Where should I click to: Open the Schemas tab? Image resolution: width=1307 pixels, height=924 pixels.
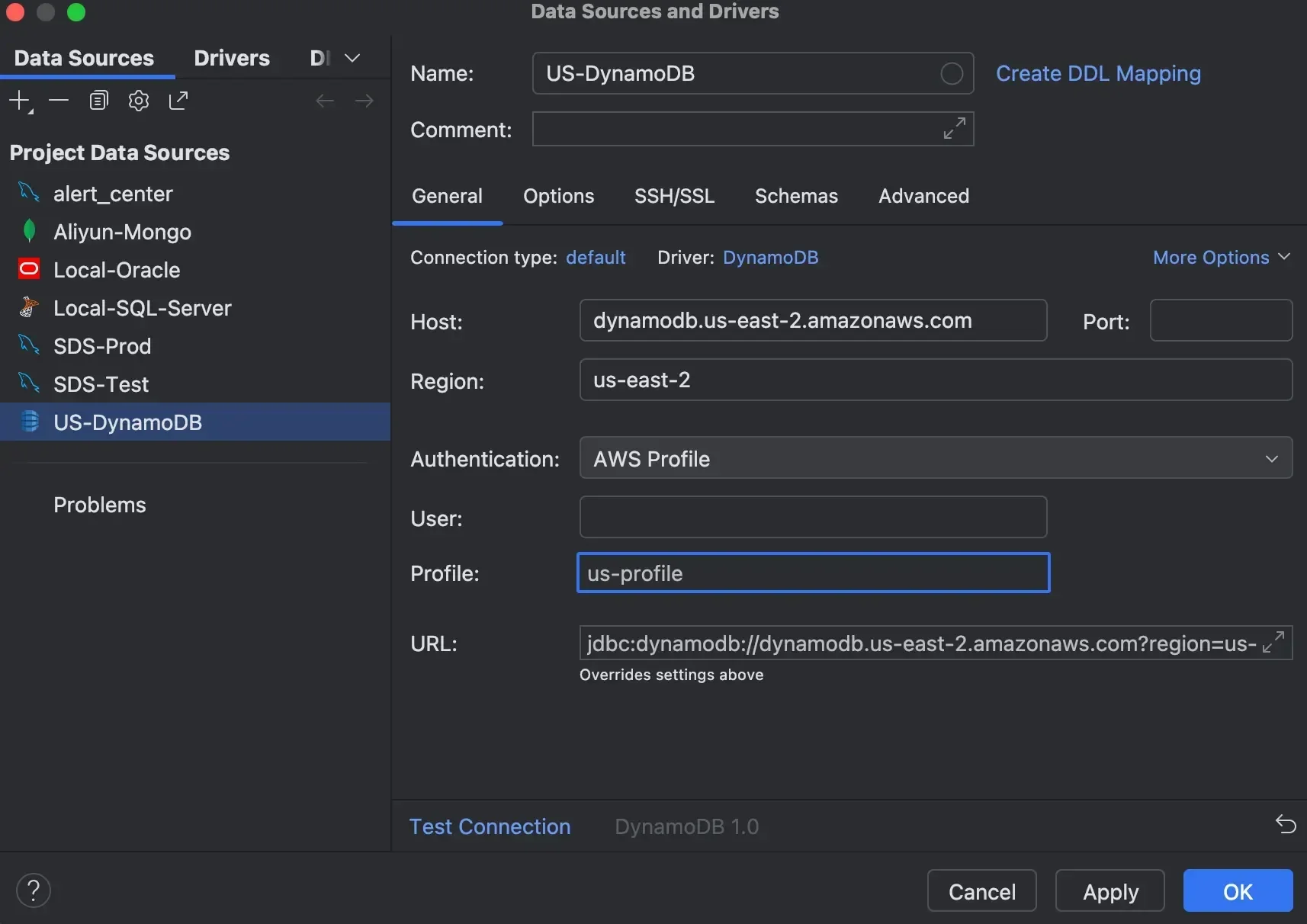[x=796, y=197]
